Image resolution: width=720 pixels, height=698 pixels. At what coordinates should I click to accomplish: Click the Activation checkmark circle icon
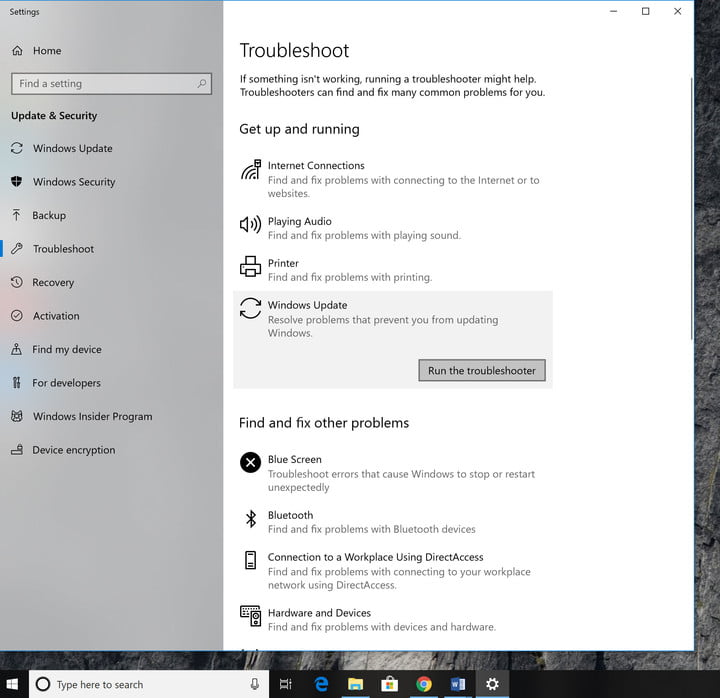17,316
